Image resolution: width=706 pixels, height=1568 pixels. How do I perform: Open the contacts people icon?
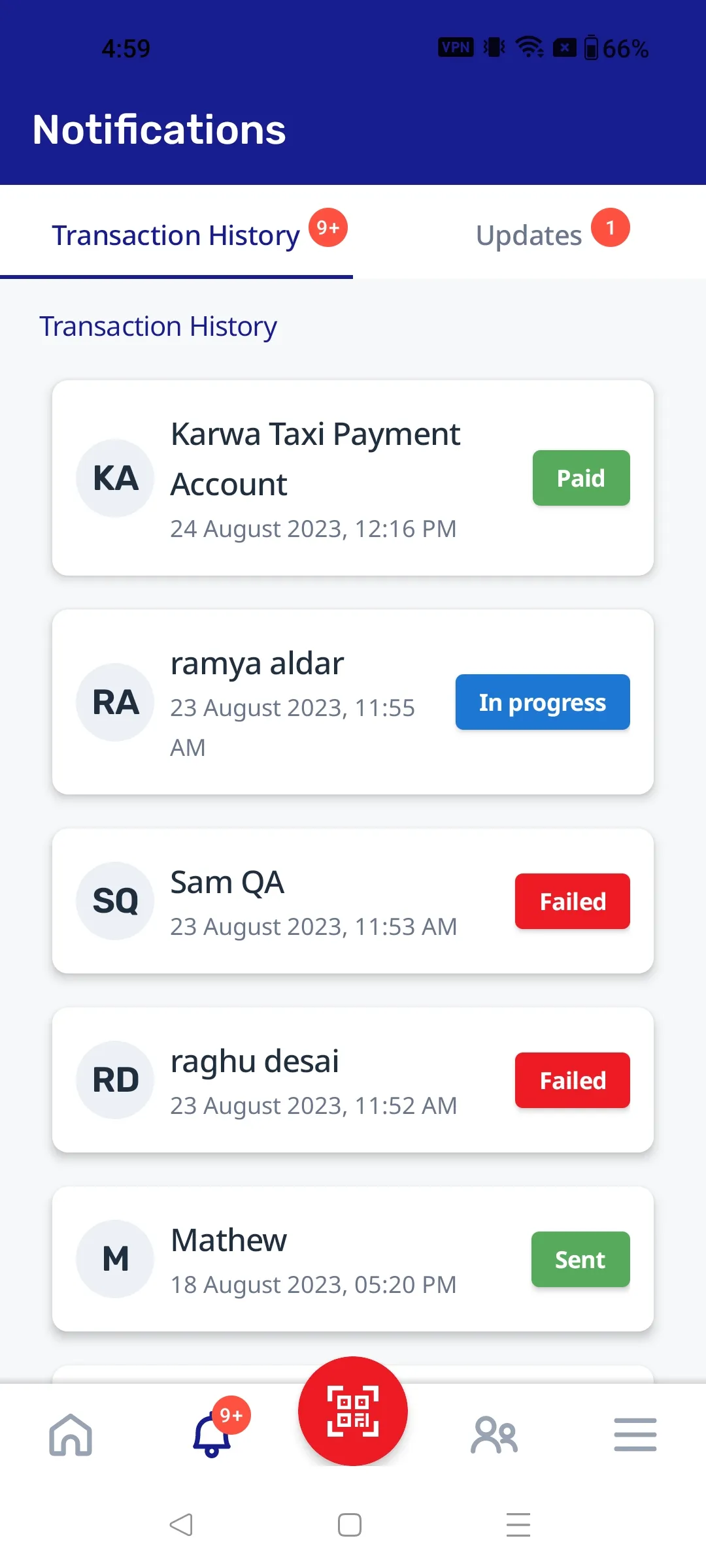(494, 1435)
